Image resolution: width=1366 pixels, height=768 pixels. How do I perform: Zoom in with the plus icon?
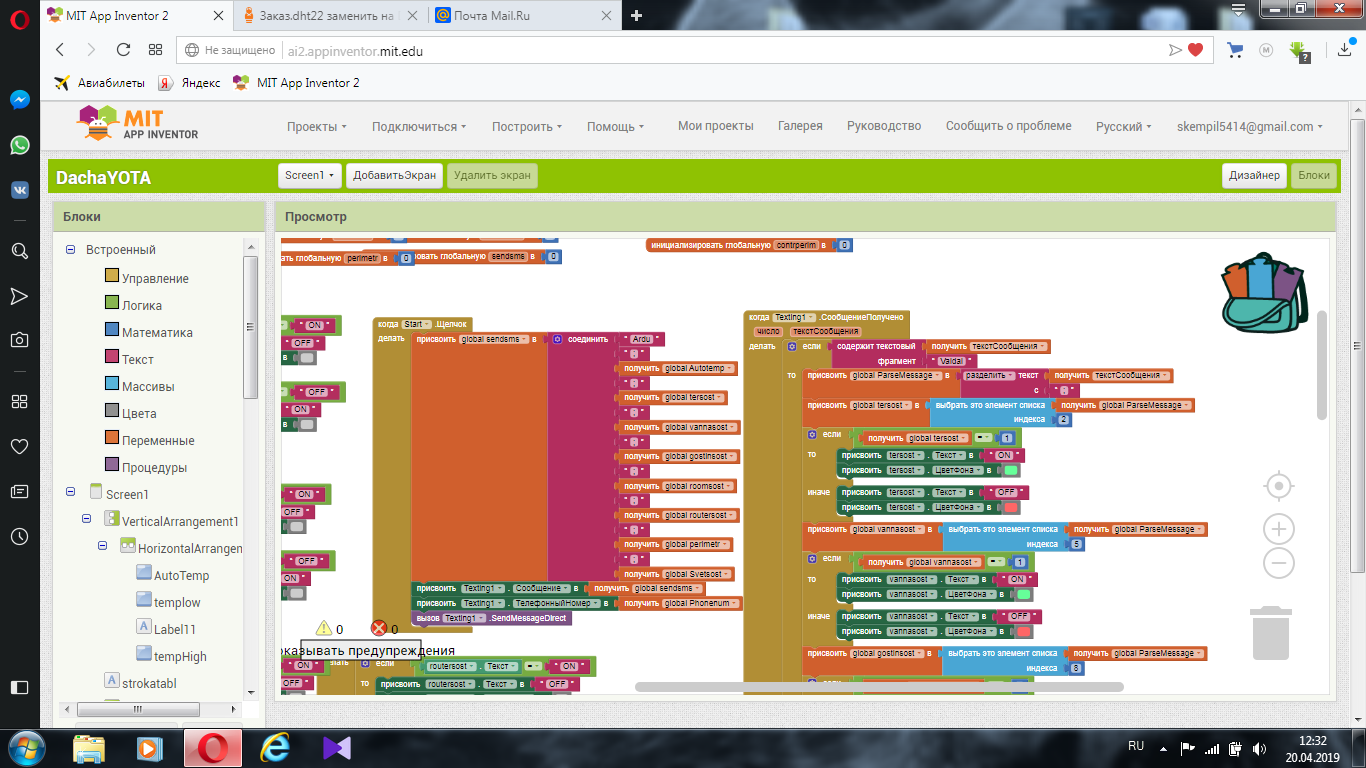(x=1279, y=529)
